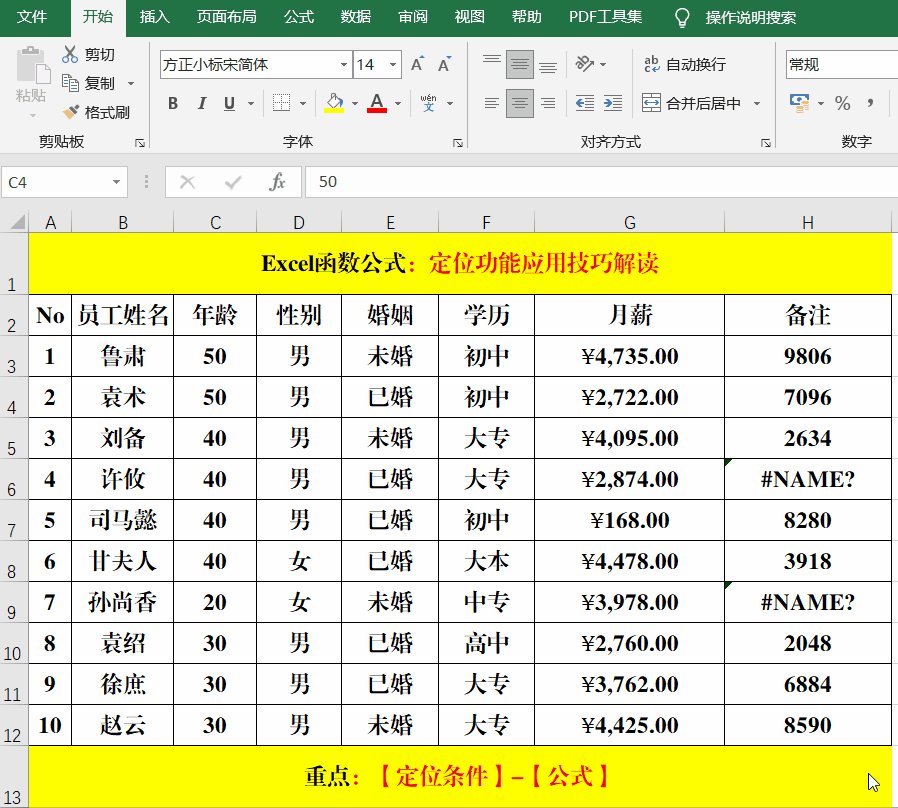Select cell containing ¥168.00
The height and width of the screenshot is (808, 898).
tap(629, 520)
